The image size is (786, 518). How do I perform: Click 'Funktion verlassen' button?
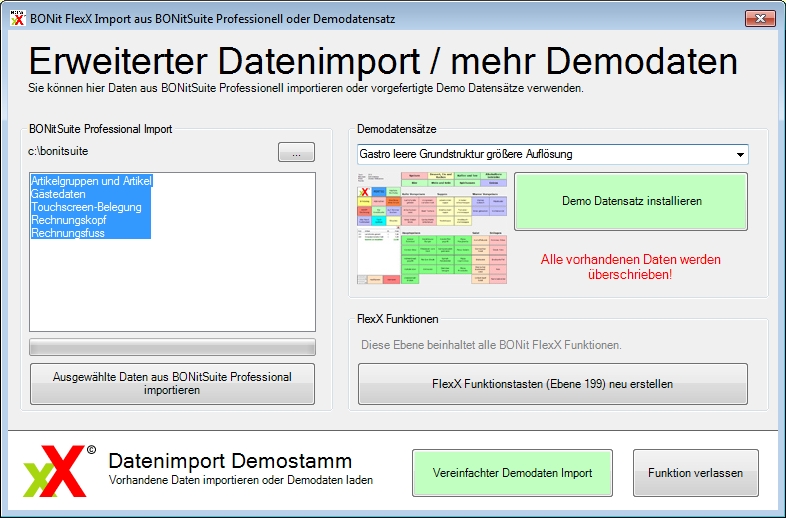(x=696, y=473)
